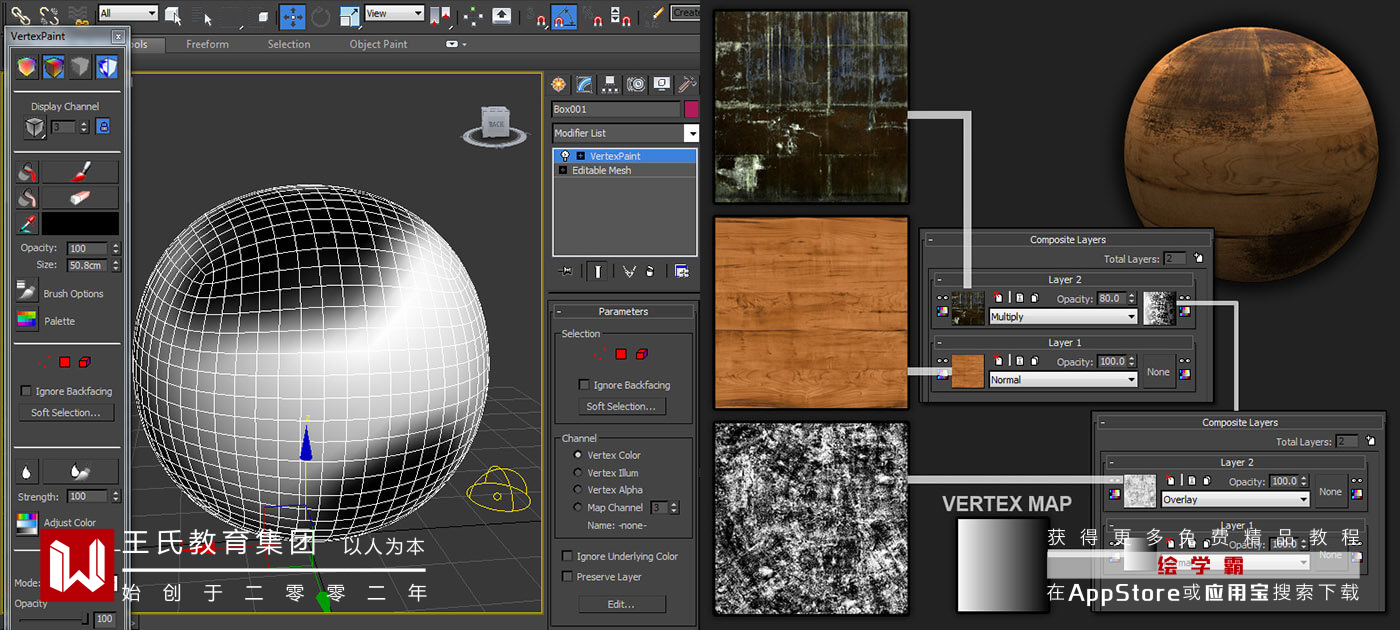Check the Preserve Layer option
The width and height of the screenshot is (1400, 630).
click(568, 577)
